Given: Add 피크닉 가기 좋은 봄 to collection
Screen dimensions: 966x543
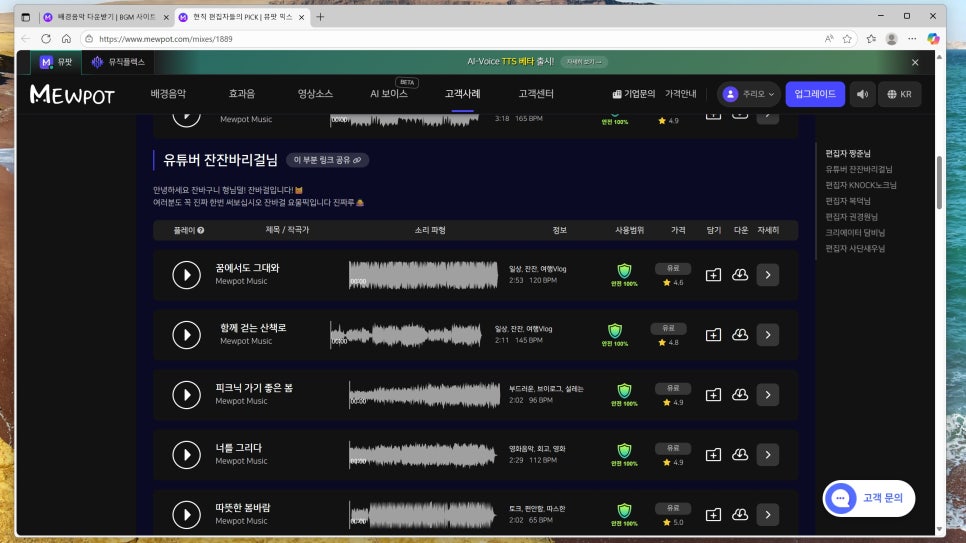Looking at the screenshot, I should coord(713,394).
